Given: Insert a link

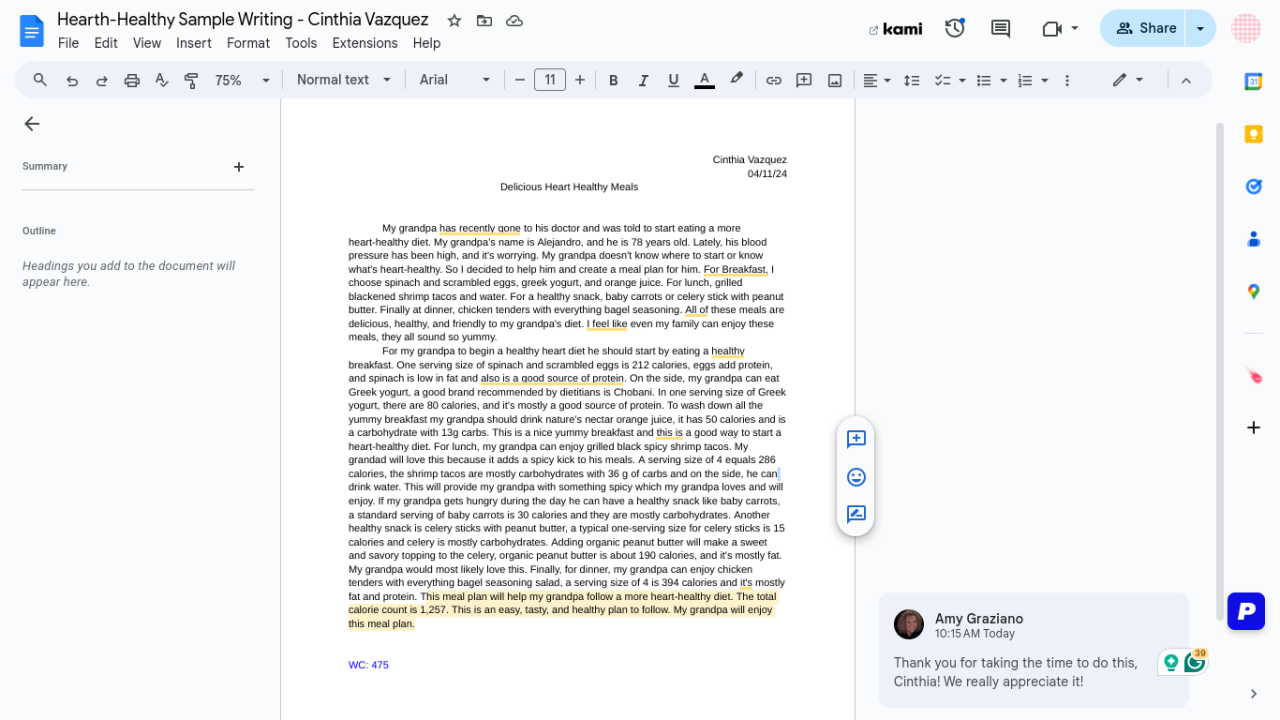Looking at the screenshot, I should (774, 80).
